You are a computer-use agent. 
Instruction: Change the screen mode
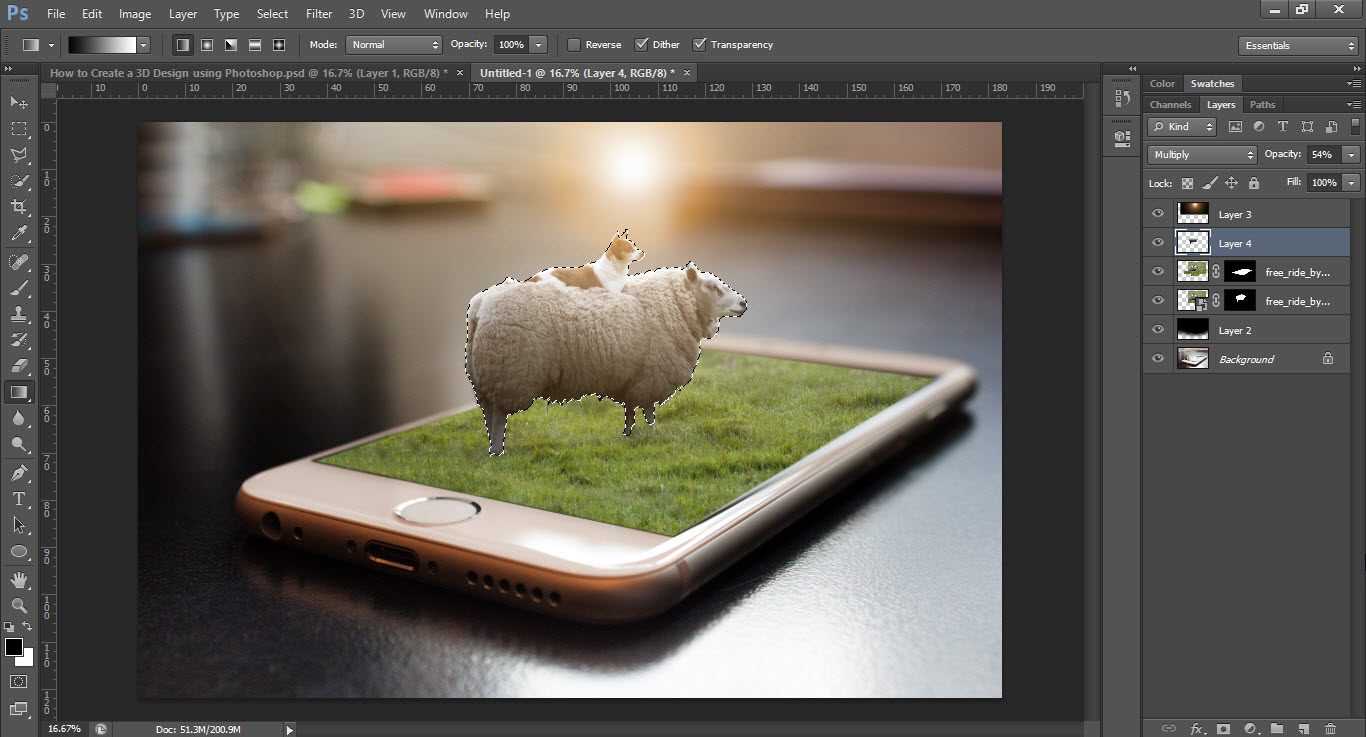(19, 708)
